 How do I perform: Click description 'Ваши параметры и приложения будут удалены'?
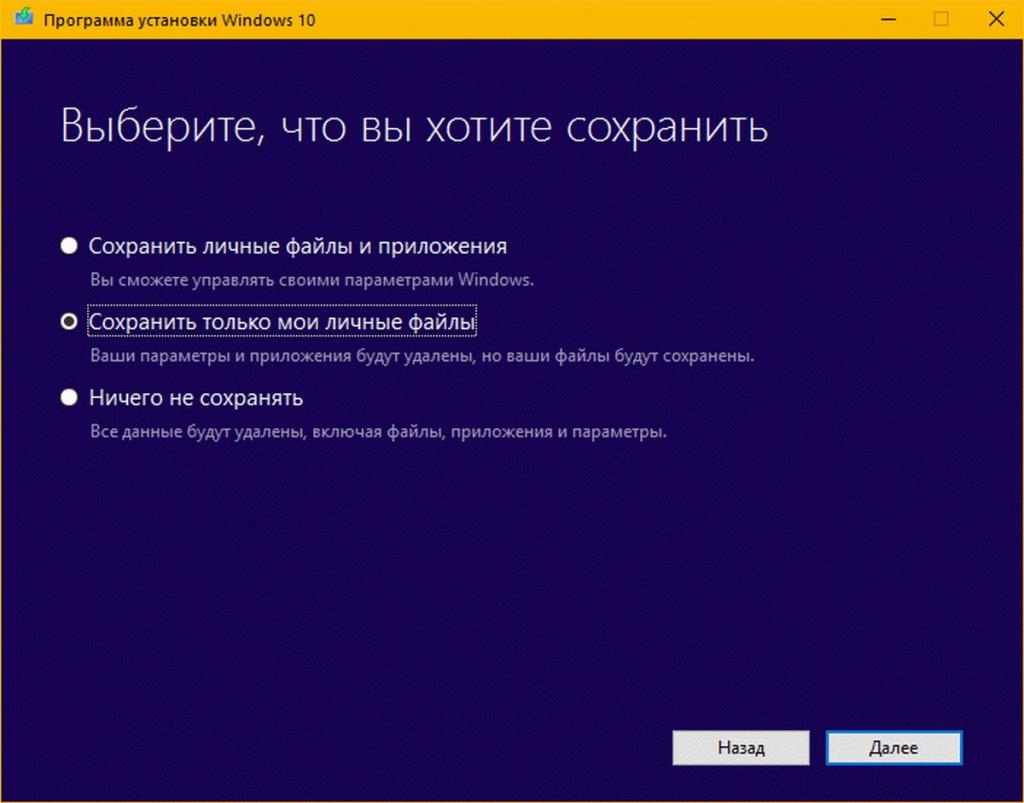pos(283,356)
